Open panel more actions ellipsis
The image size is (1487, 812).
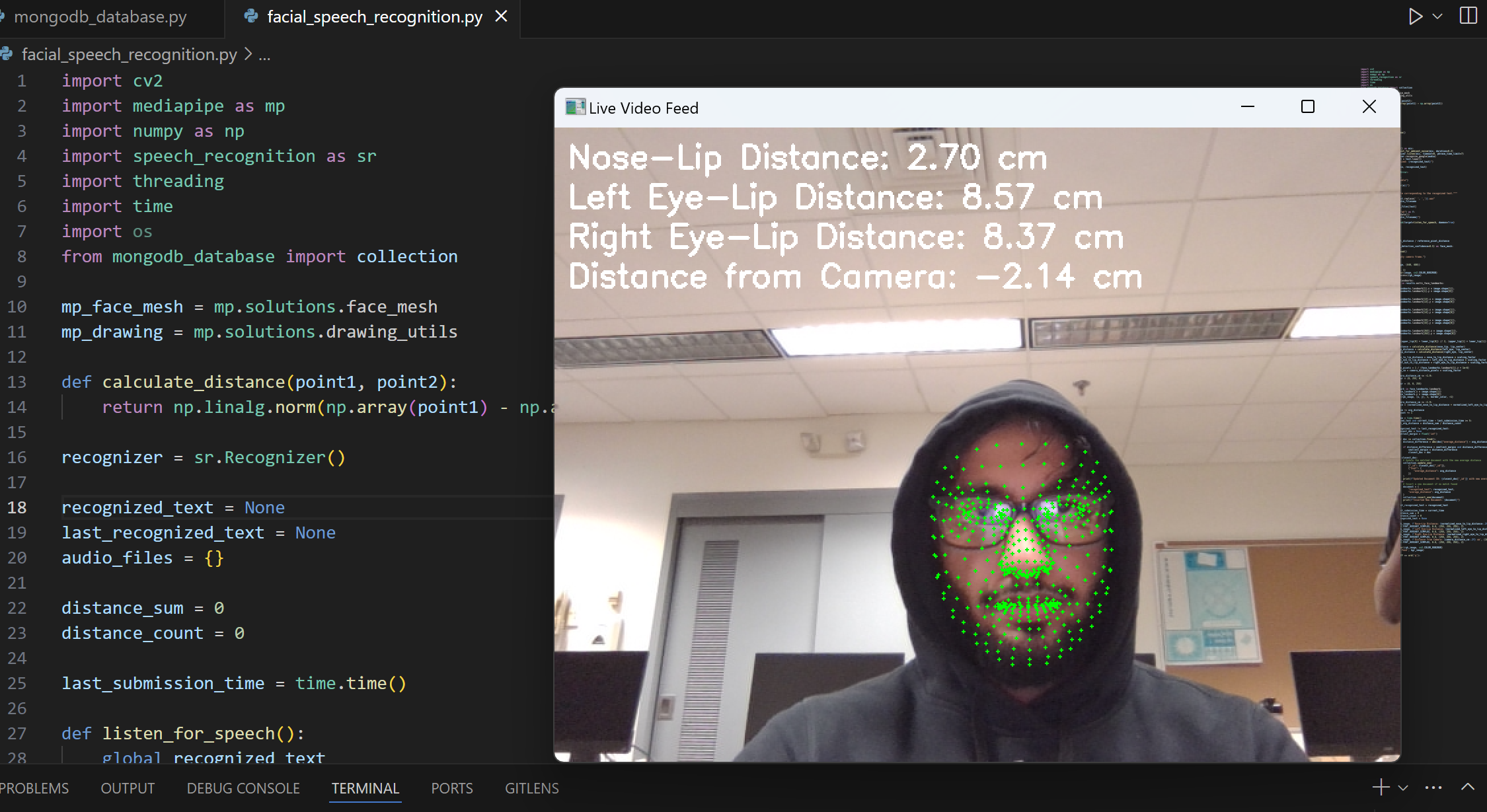(x=1433, y=788)
